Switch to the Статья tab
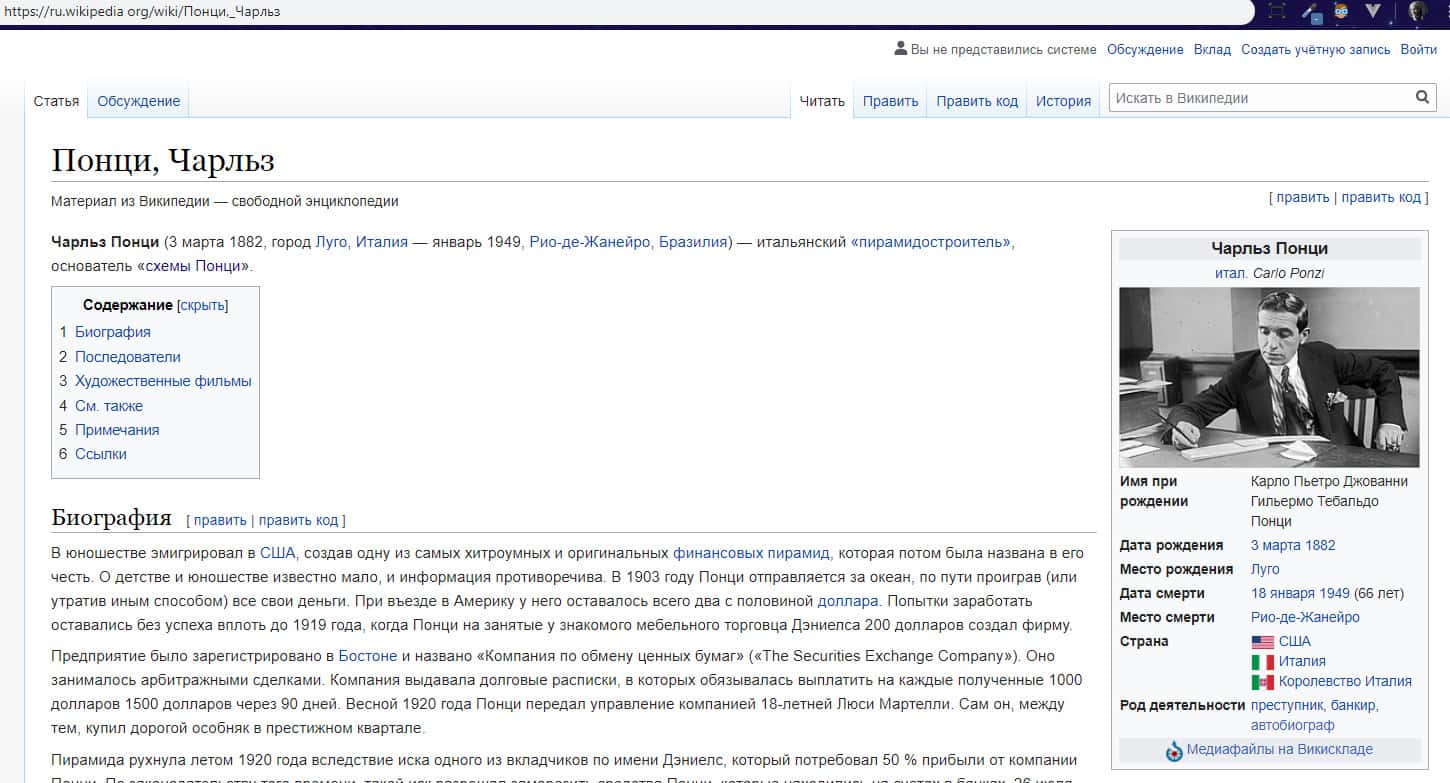This screenshot has height=783, width=1450. (x=56, y=101)
